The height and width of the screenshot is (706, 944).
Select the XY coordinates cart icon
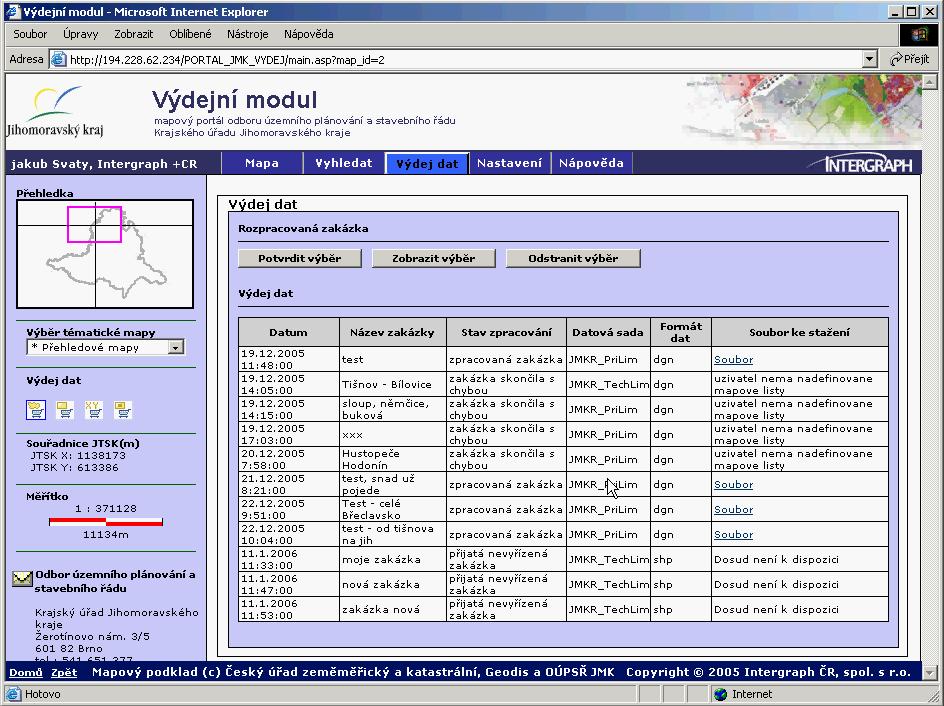(94, 410)
